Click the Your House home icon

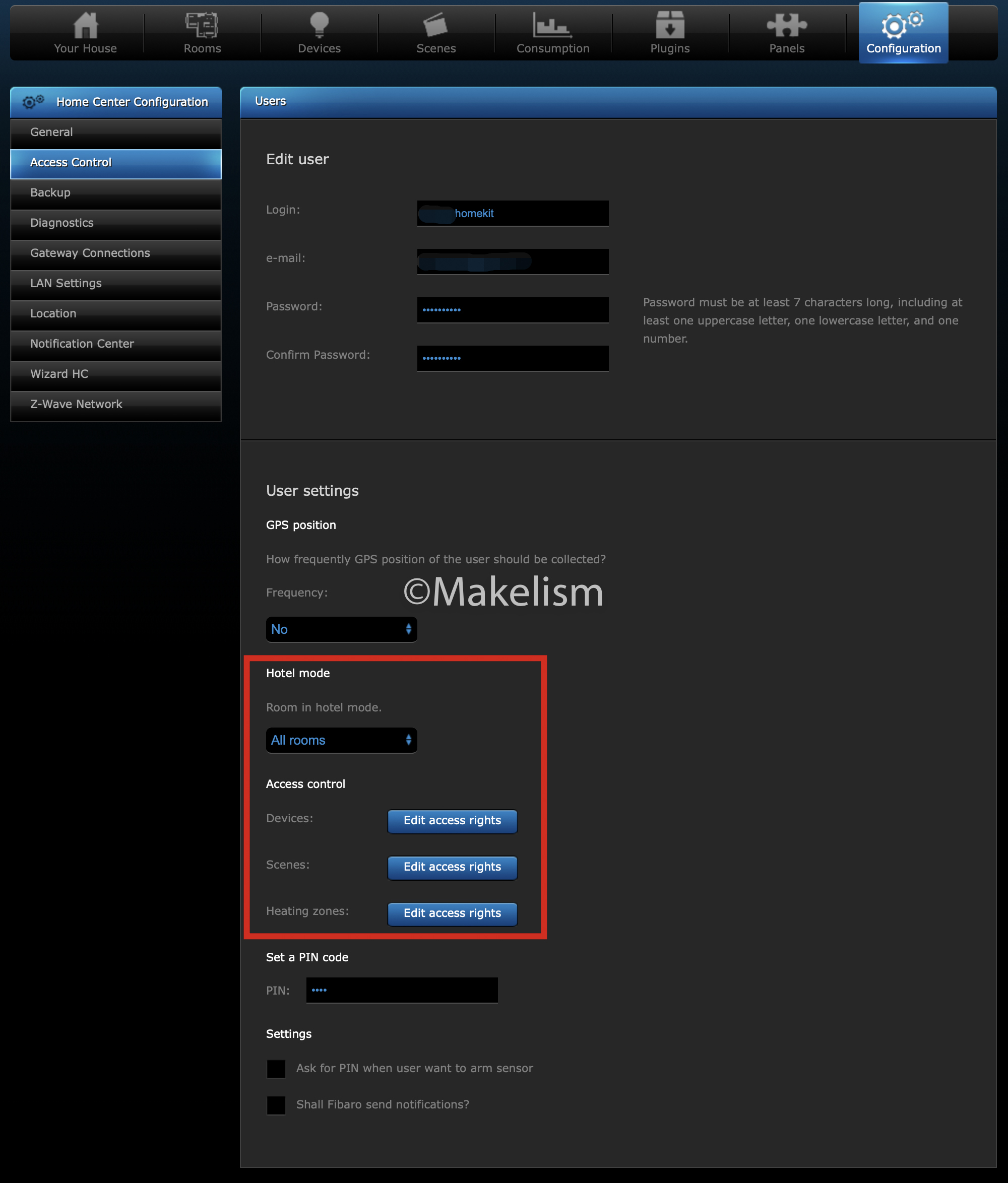coord(86,25)
